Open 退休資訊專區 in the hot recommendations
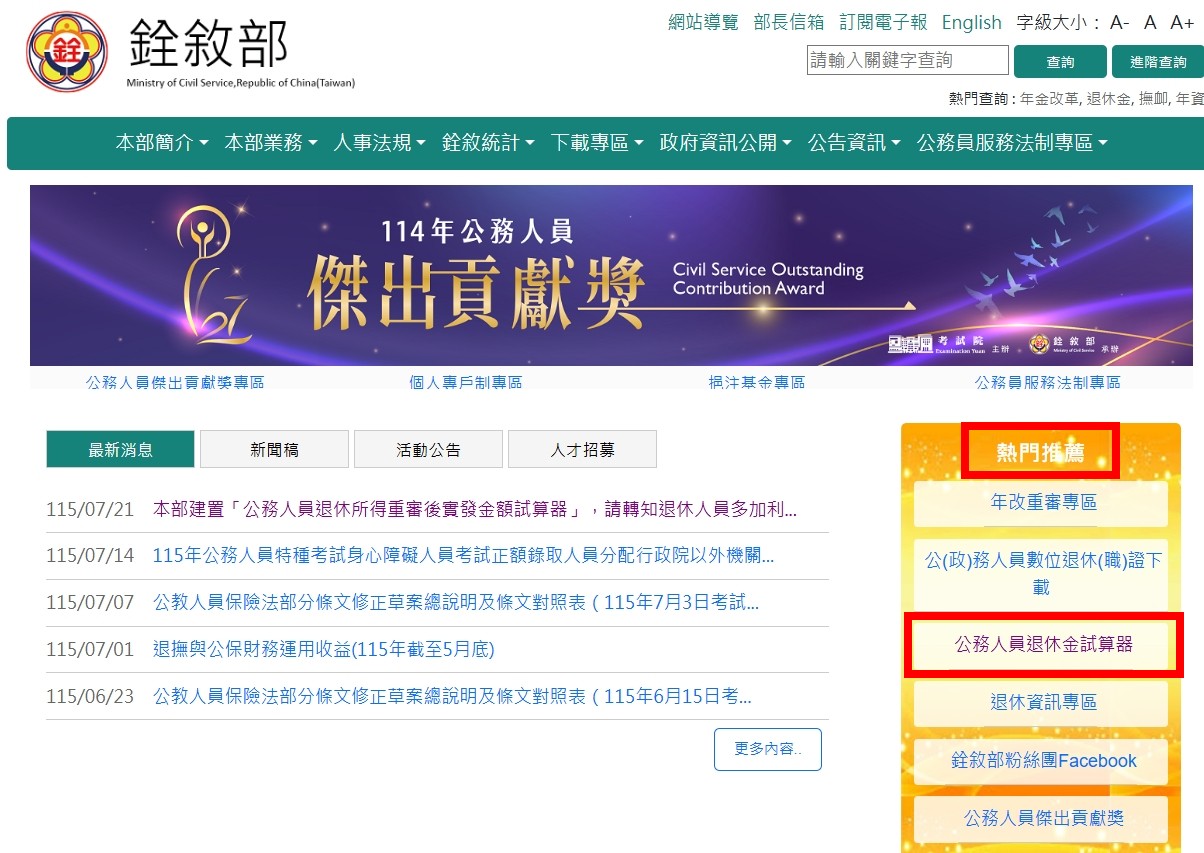Image resolution: width=1204 pixels, height=853 pixels. [1041, 703]
